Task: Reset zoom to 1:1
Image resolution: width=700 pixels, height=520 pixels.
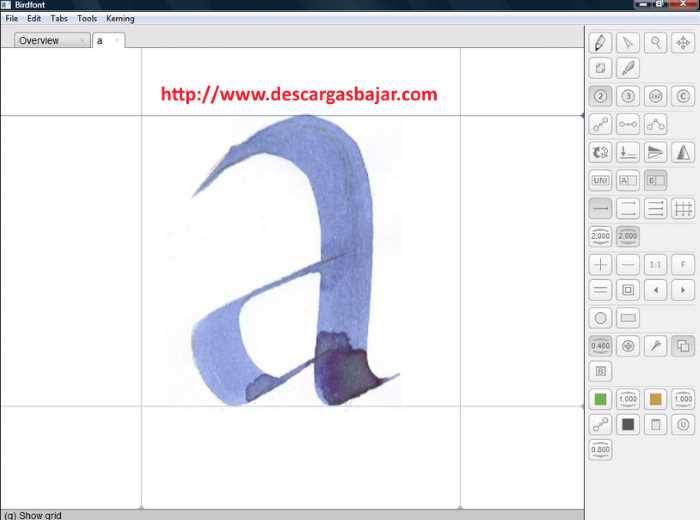Action: click(655, 265)
